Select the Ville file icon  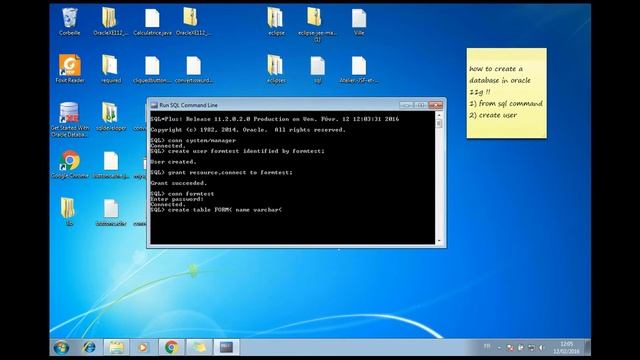click(x=359, y=22)
